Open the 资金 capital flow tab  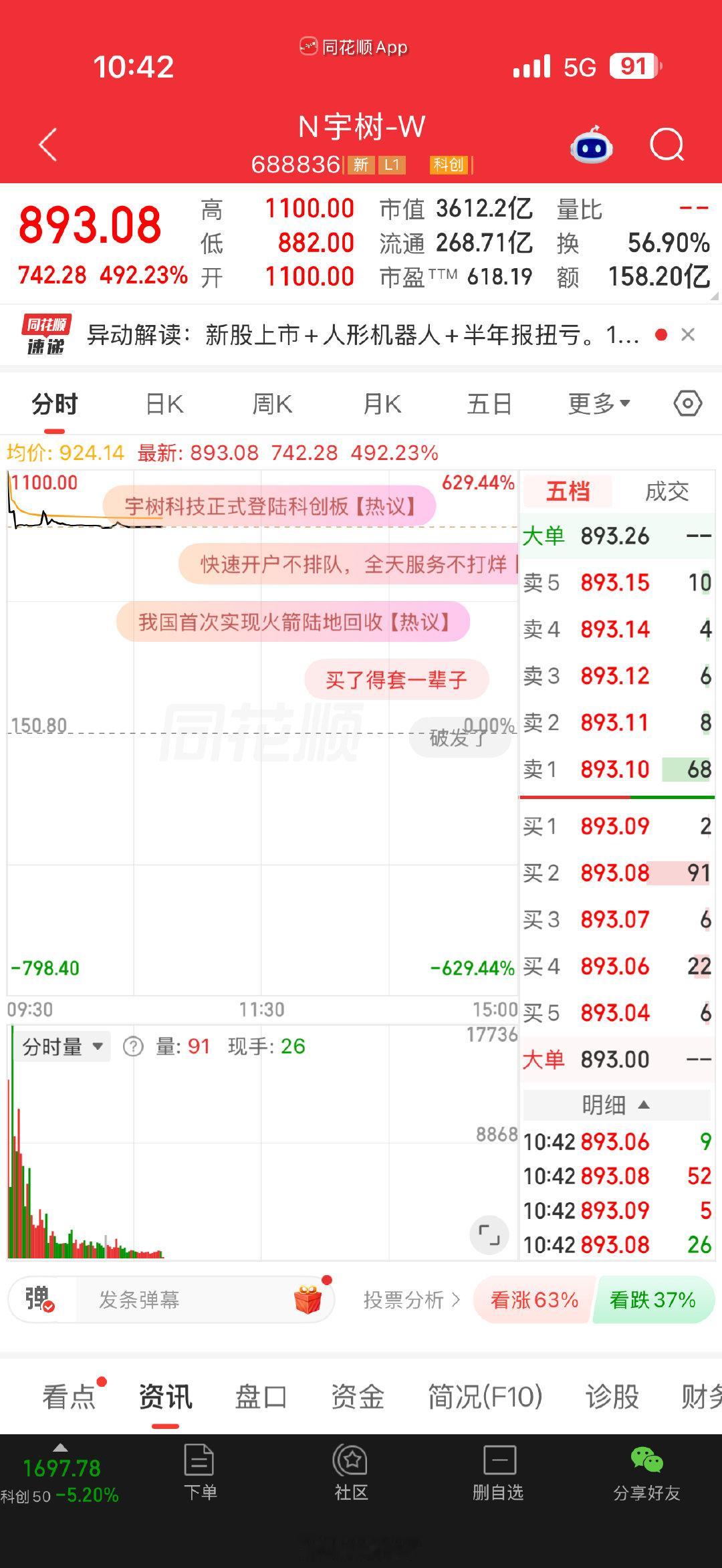[358, 1396]
